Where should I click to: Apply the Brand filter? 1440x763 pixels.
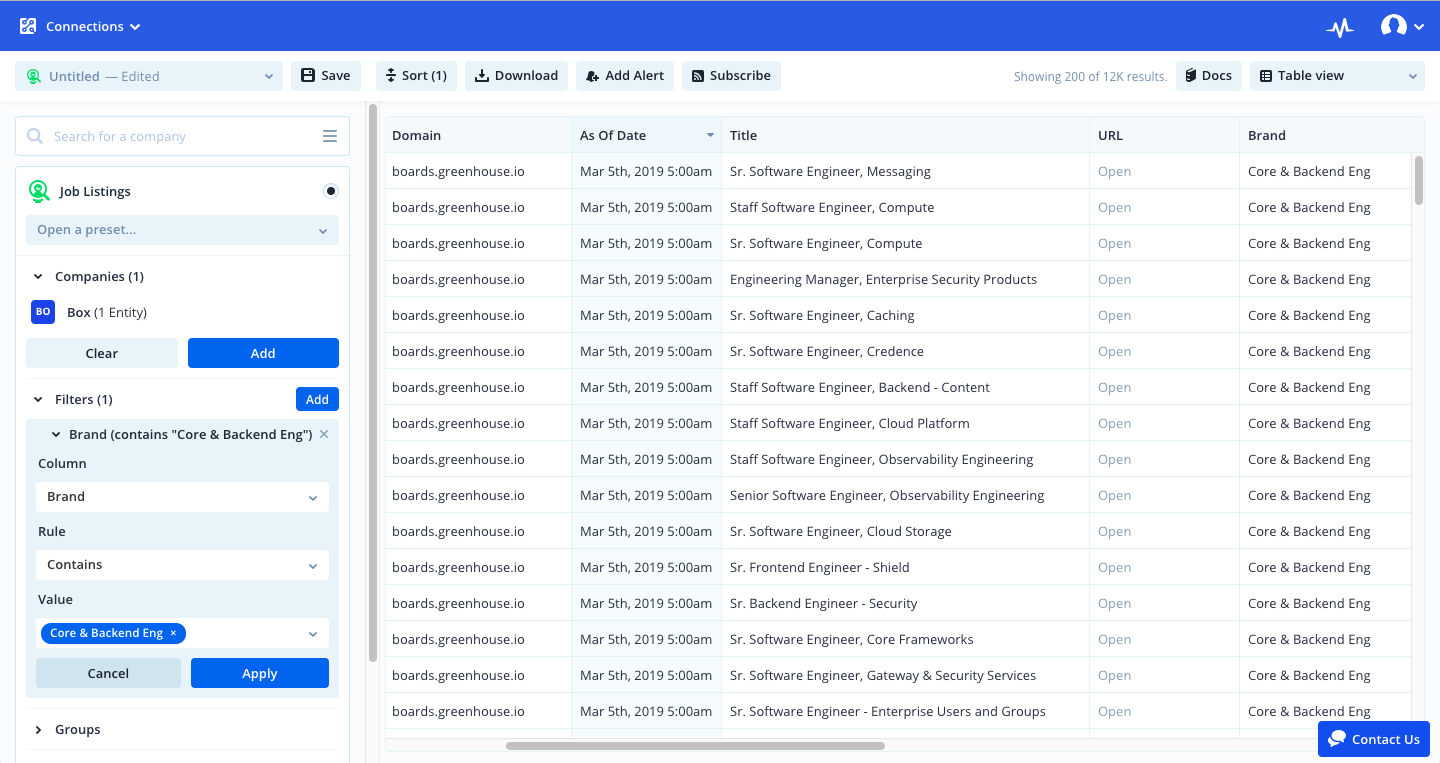point(259,672)
